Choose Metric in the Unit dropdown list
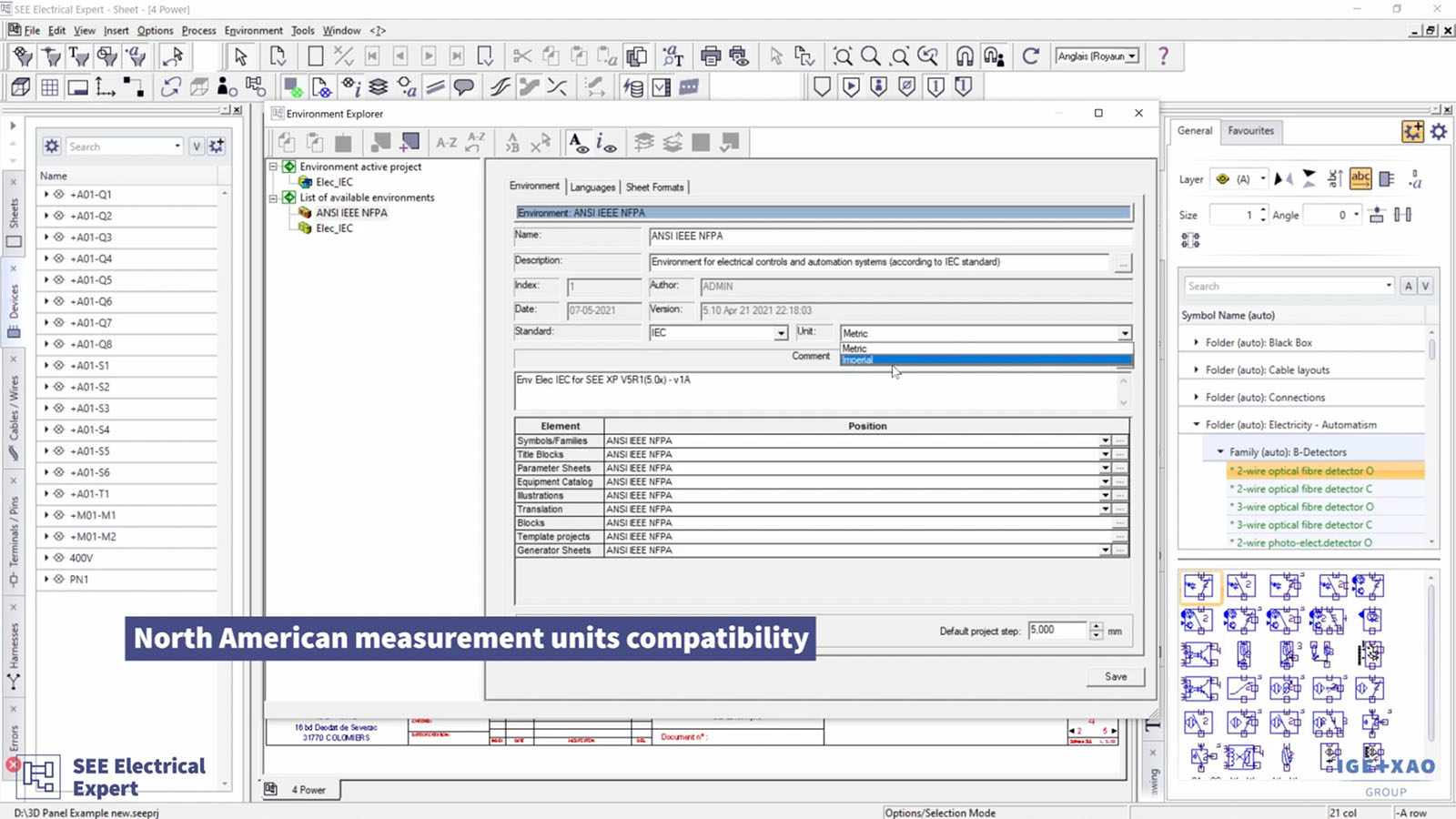This screenshot has height=819, width=1456. tap(986, 349)
